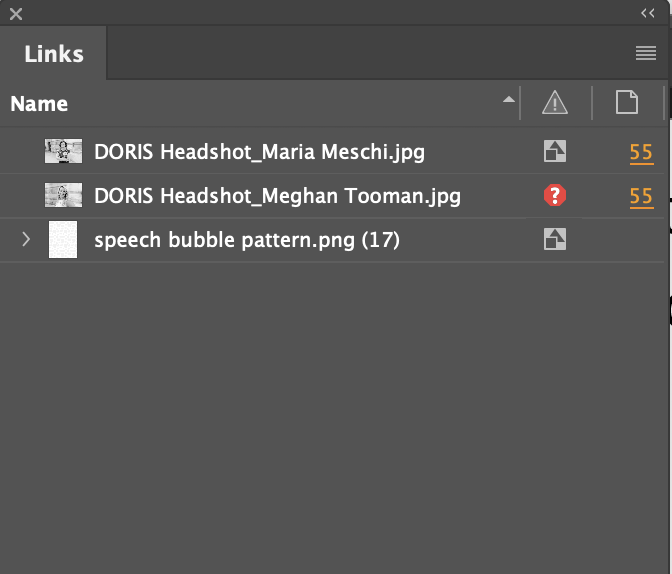Go to page 55 for Meghan Tooman
The height and width of the screenshot is (574, 672).
coord(642,197)
